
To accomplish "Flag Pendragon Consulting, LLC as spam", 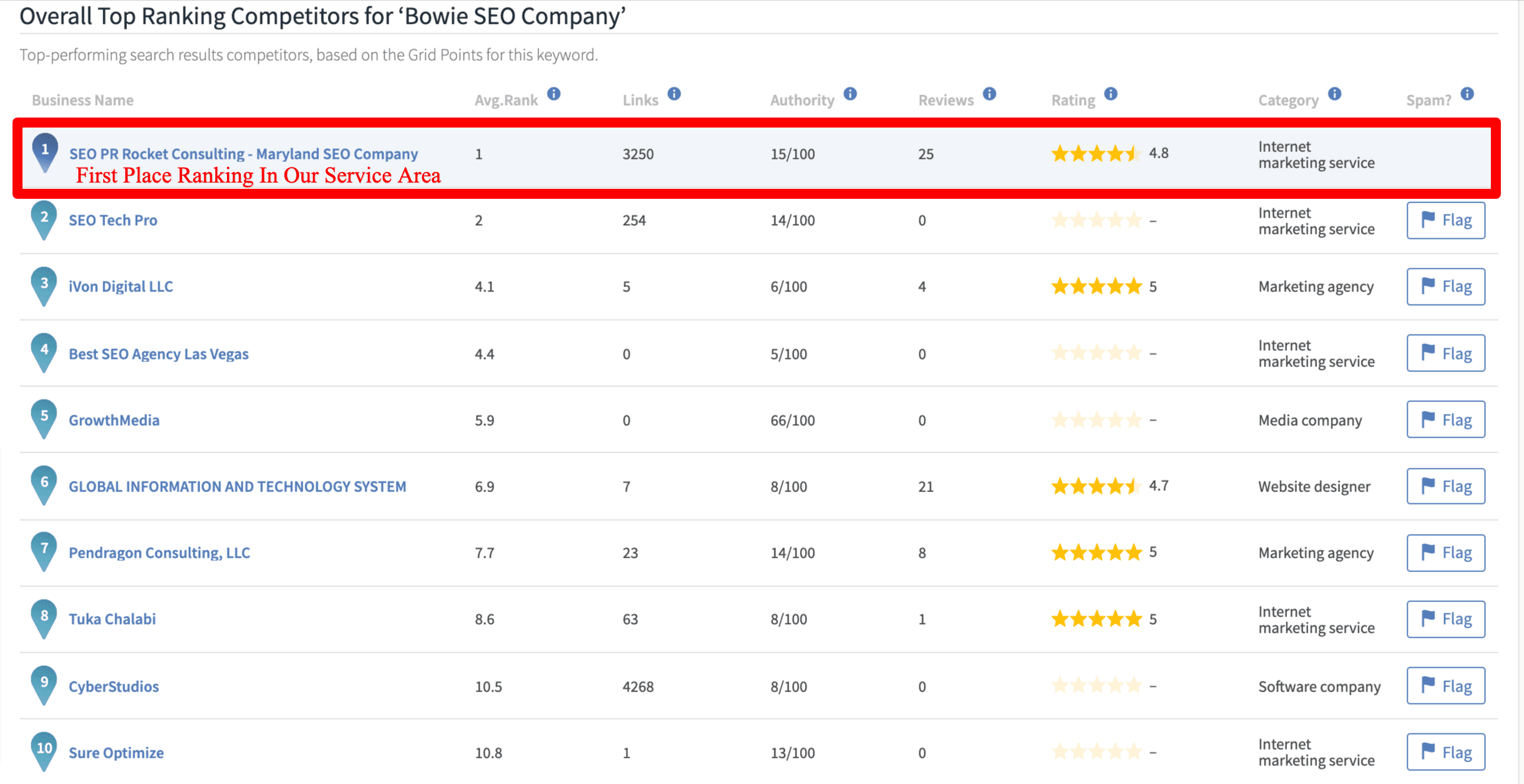I will 1446,553.
